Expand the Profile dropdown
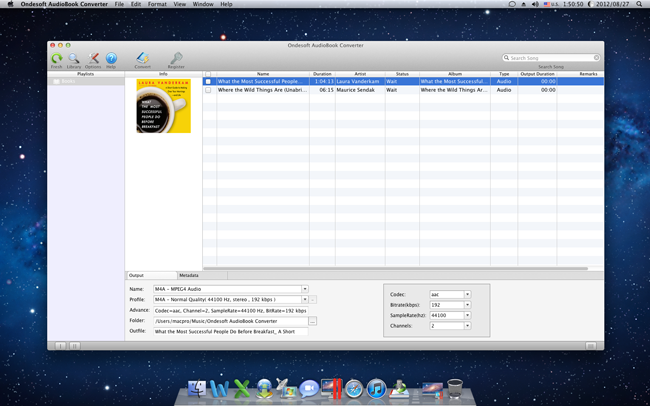 click(305, 299)
